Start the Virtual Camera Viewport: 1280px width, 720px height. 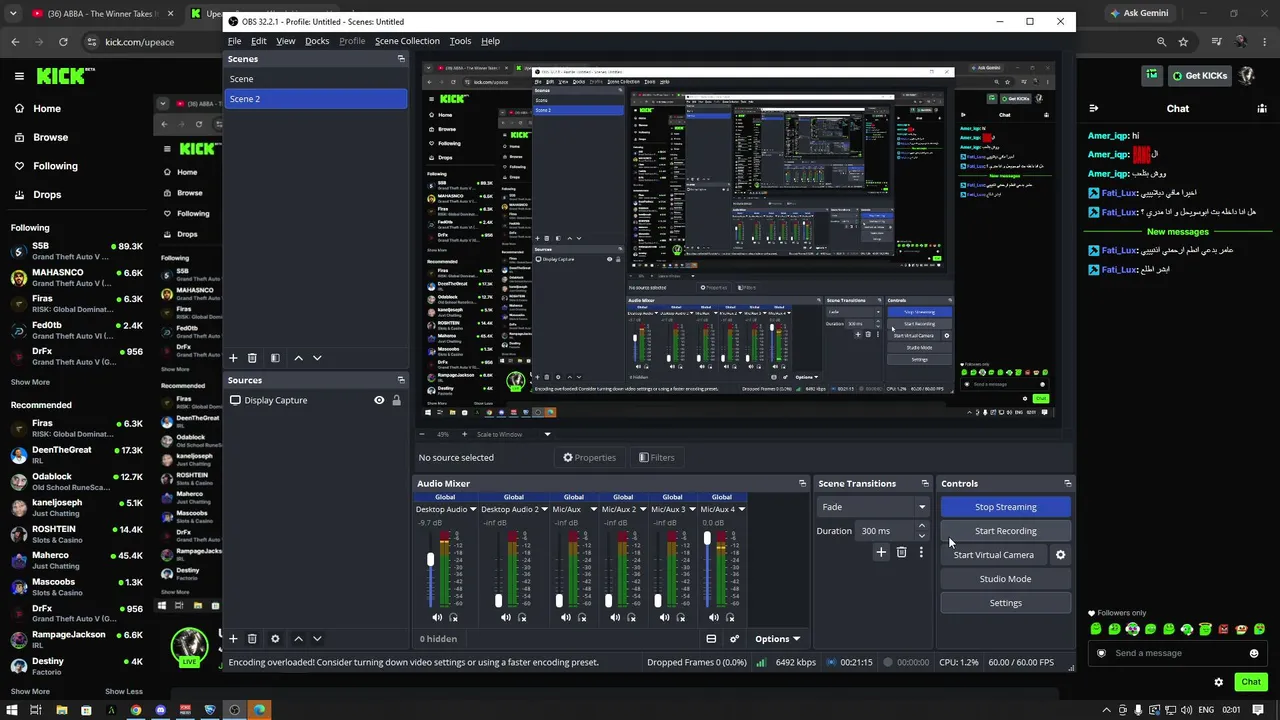994,555
